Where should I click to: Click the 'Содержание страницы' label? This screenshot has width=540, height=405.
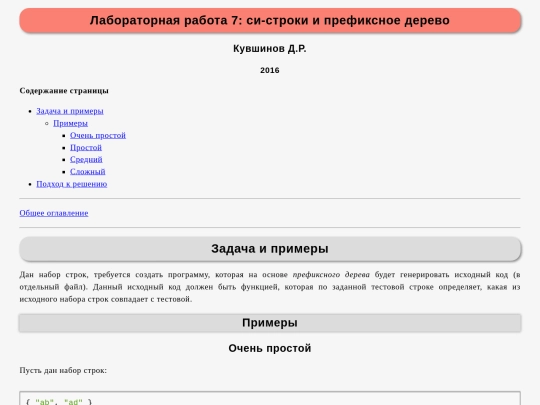pyautogui.click(x=64, y=91)
